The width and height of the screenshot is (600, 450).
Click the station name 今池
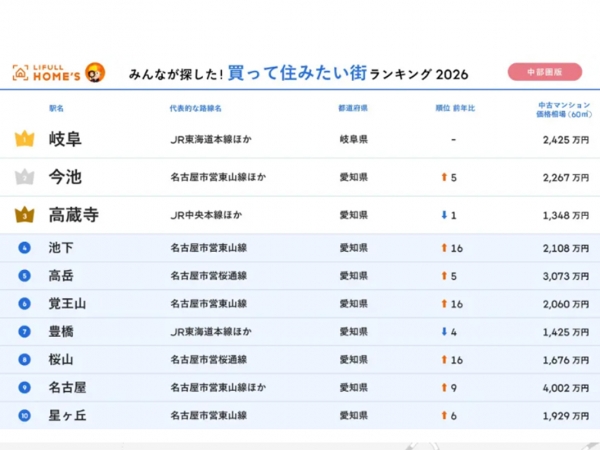(65, 177)
